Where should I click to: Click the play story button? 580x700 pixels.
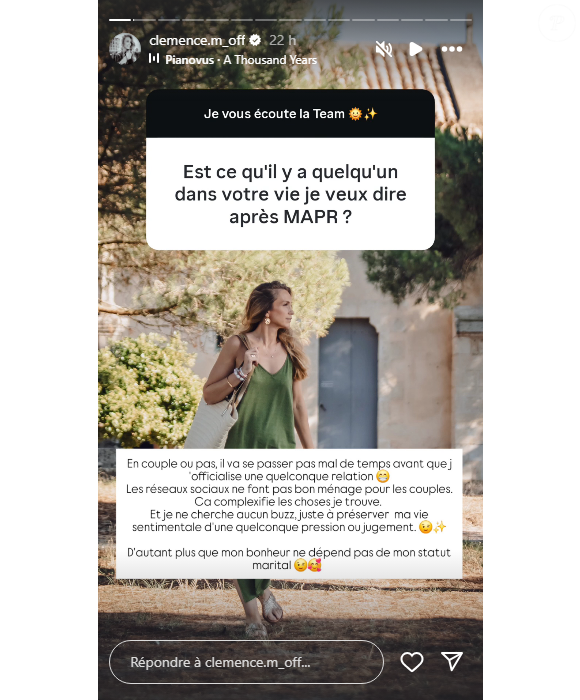click(415, 49)
